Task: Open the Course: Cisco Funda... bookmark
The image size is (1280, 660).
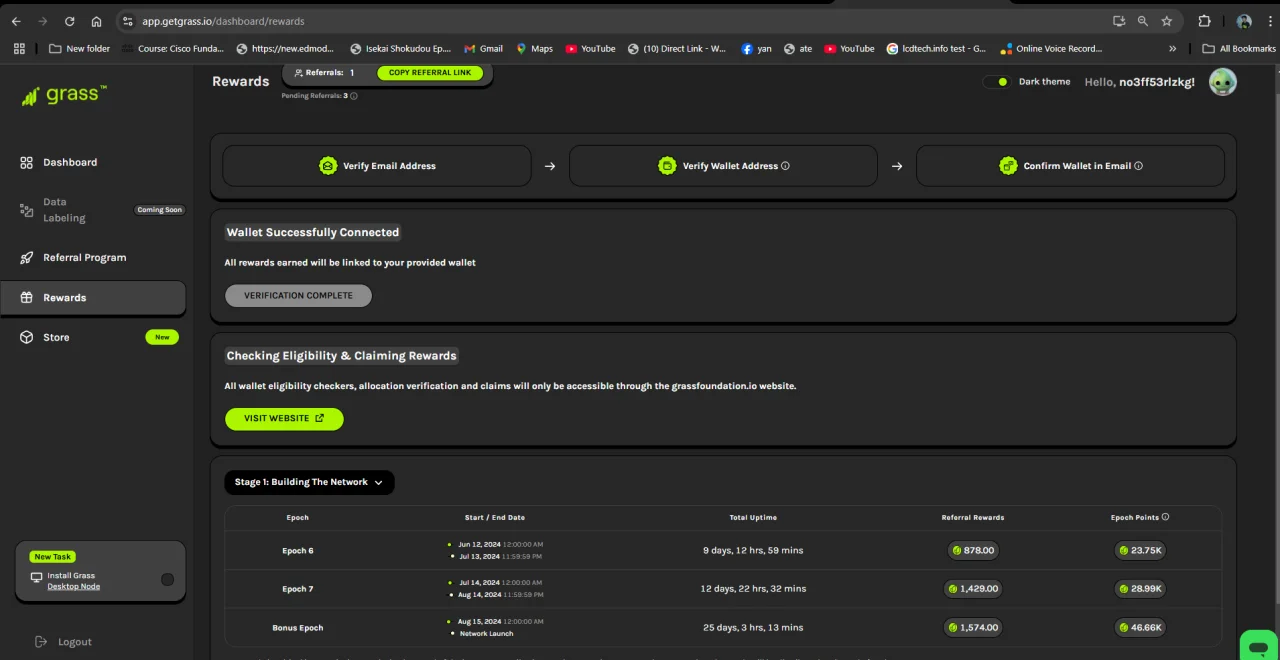Action: [172, 48]
